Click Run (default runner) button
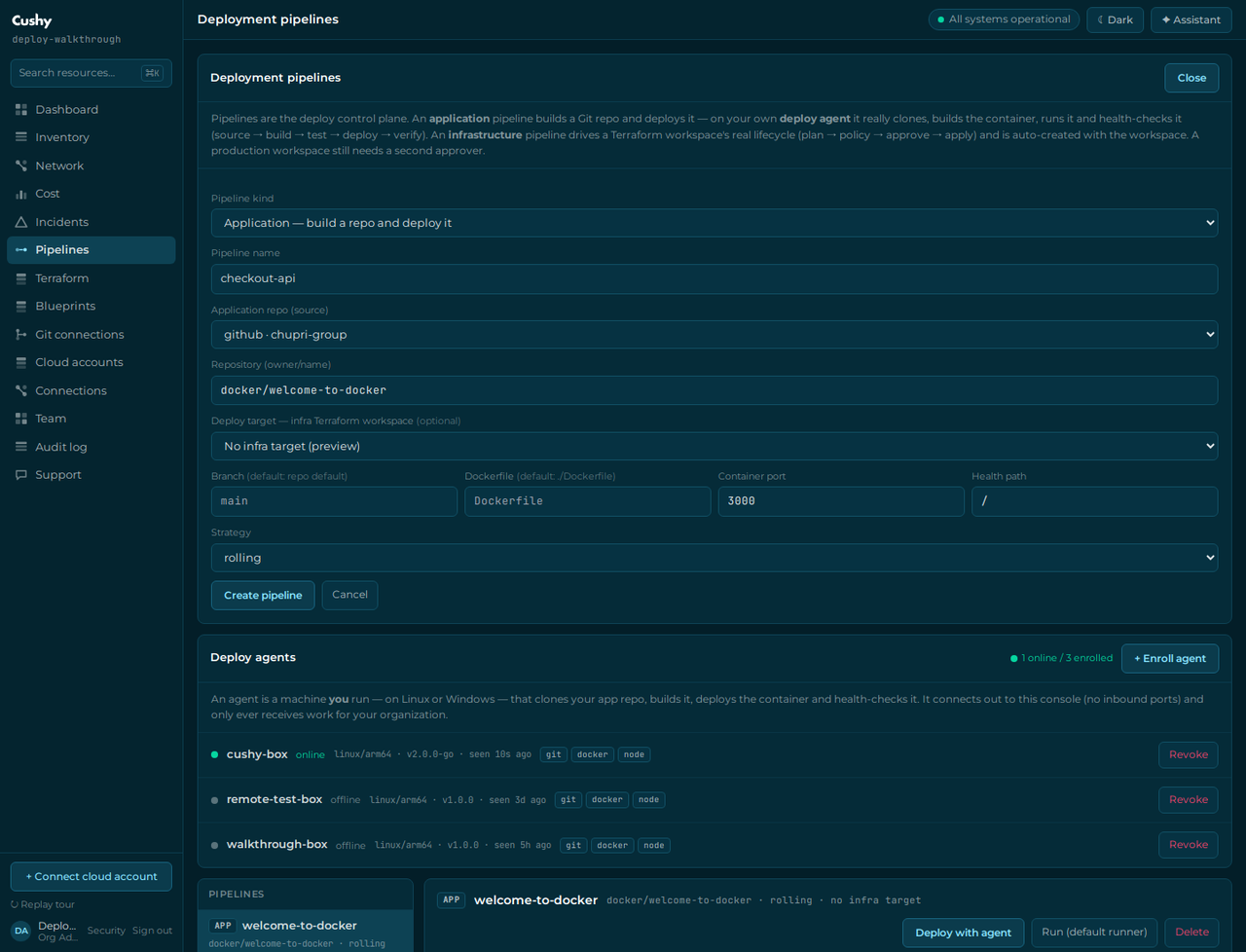This screenshot has width=1246, height=952. click(x=1094, y=933)
